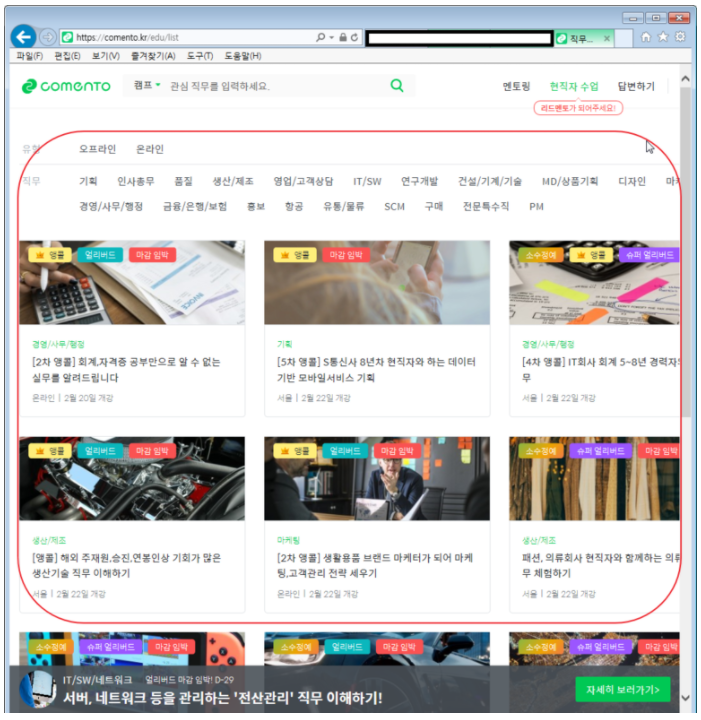Click the browser forward arrow button
701x720 pixels.
47,37
